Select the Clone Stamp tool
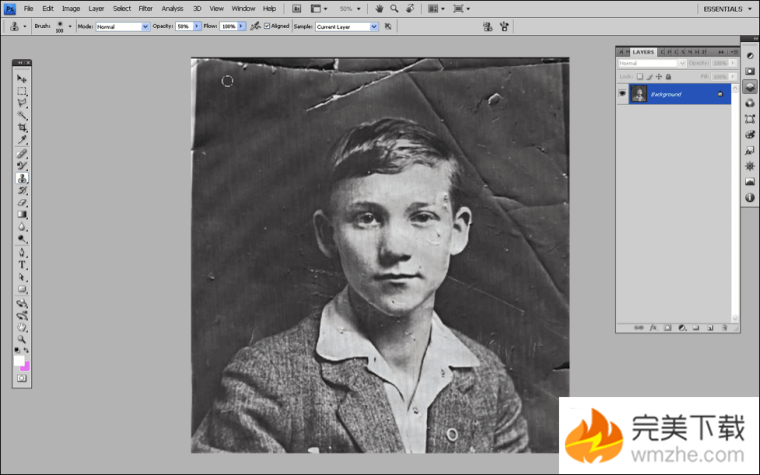 (22, 177)
